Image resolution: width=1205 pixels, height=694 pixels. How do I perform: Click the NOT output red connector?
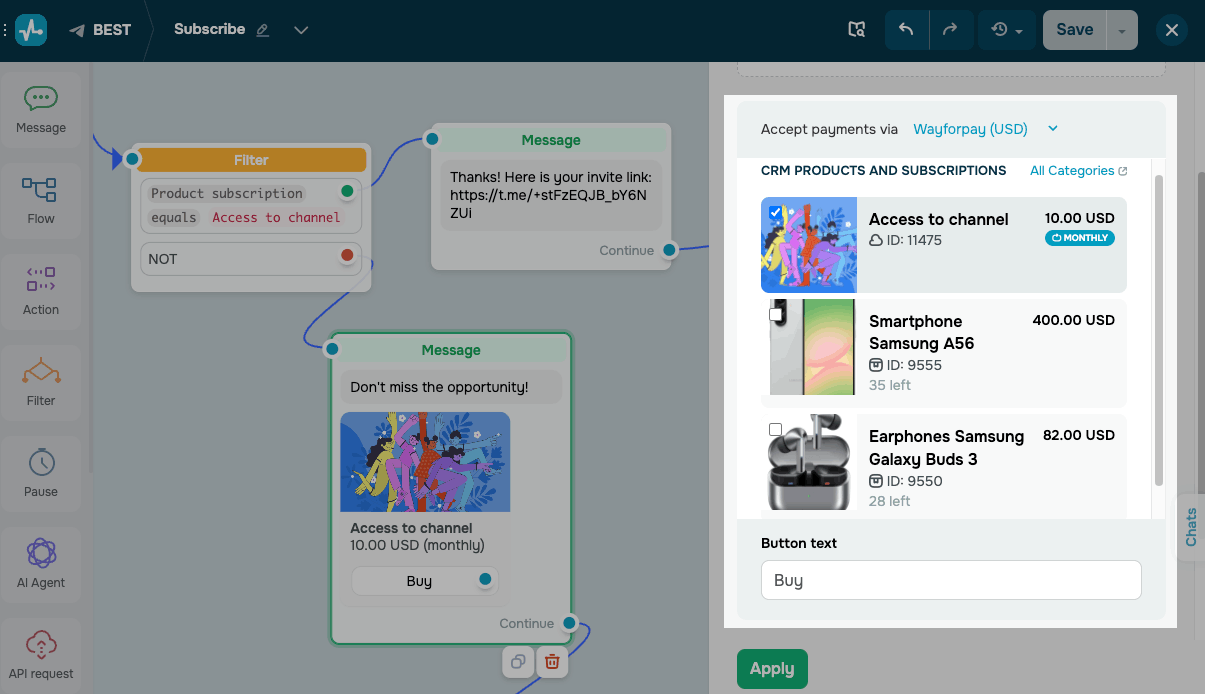[347, 257]
